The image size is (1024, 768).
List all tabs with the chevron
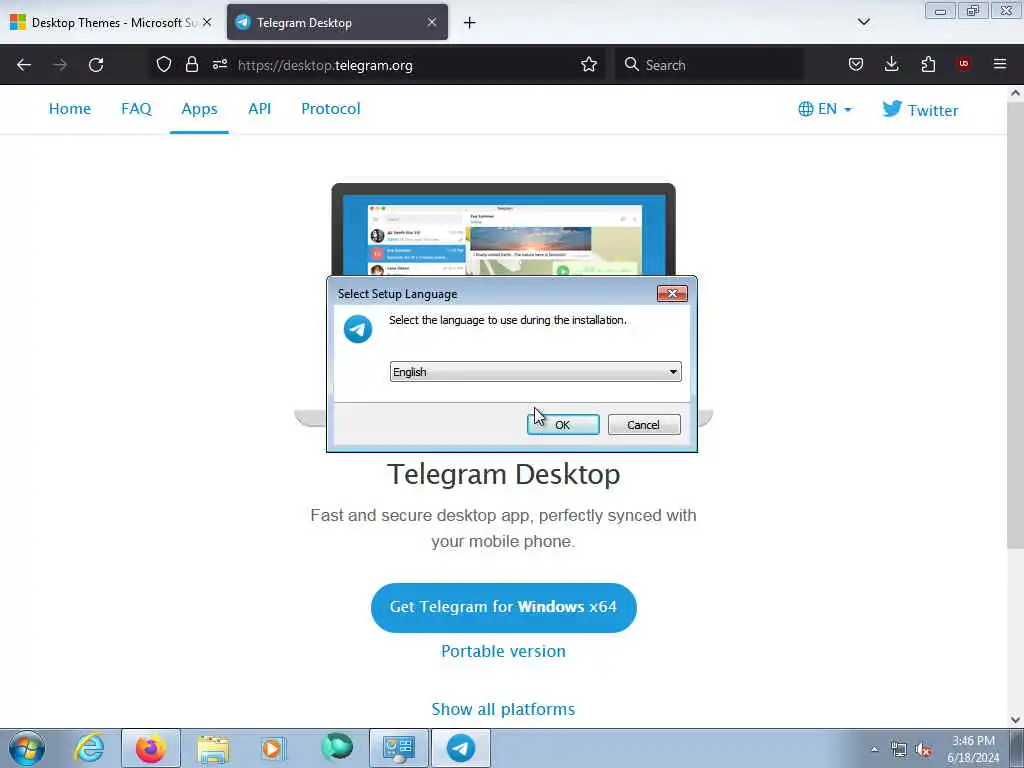pyautogui.click(x=864, y=22)
